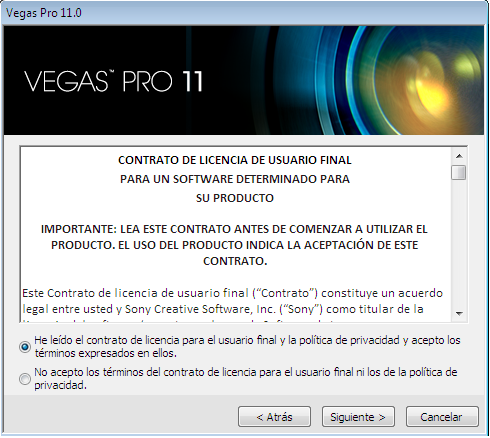Image resolution: width=490 pixels, height=438 pixels.
Task: Click the license text scrollbar thumb
Action: tap(459, 172)
